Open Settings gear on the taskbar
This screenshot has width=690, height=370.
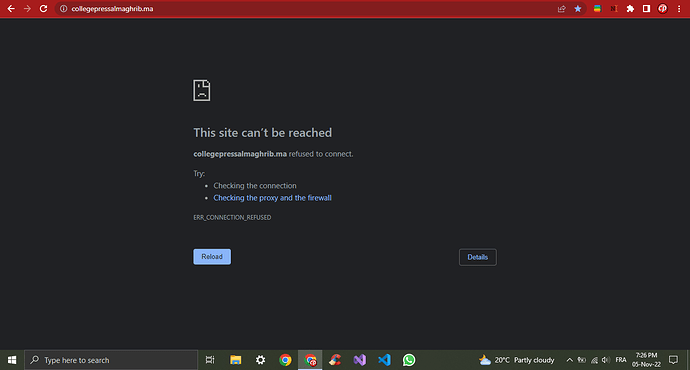[x=261, y=360]
